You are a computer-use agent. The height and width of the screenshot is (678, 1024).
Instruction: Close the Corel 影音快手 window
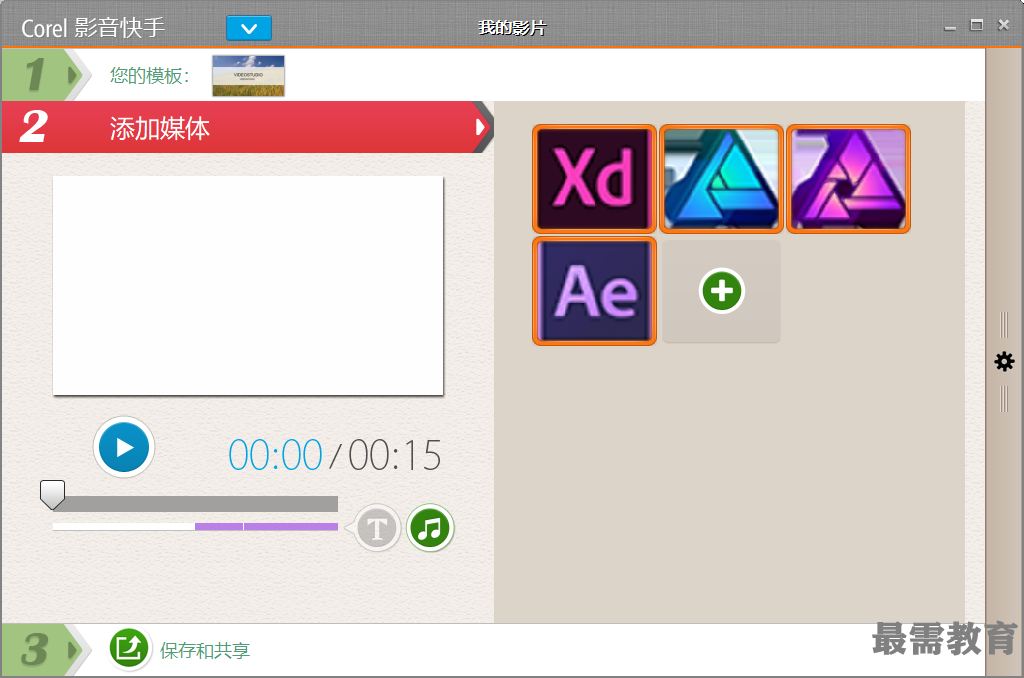[1004, 25]
